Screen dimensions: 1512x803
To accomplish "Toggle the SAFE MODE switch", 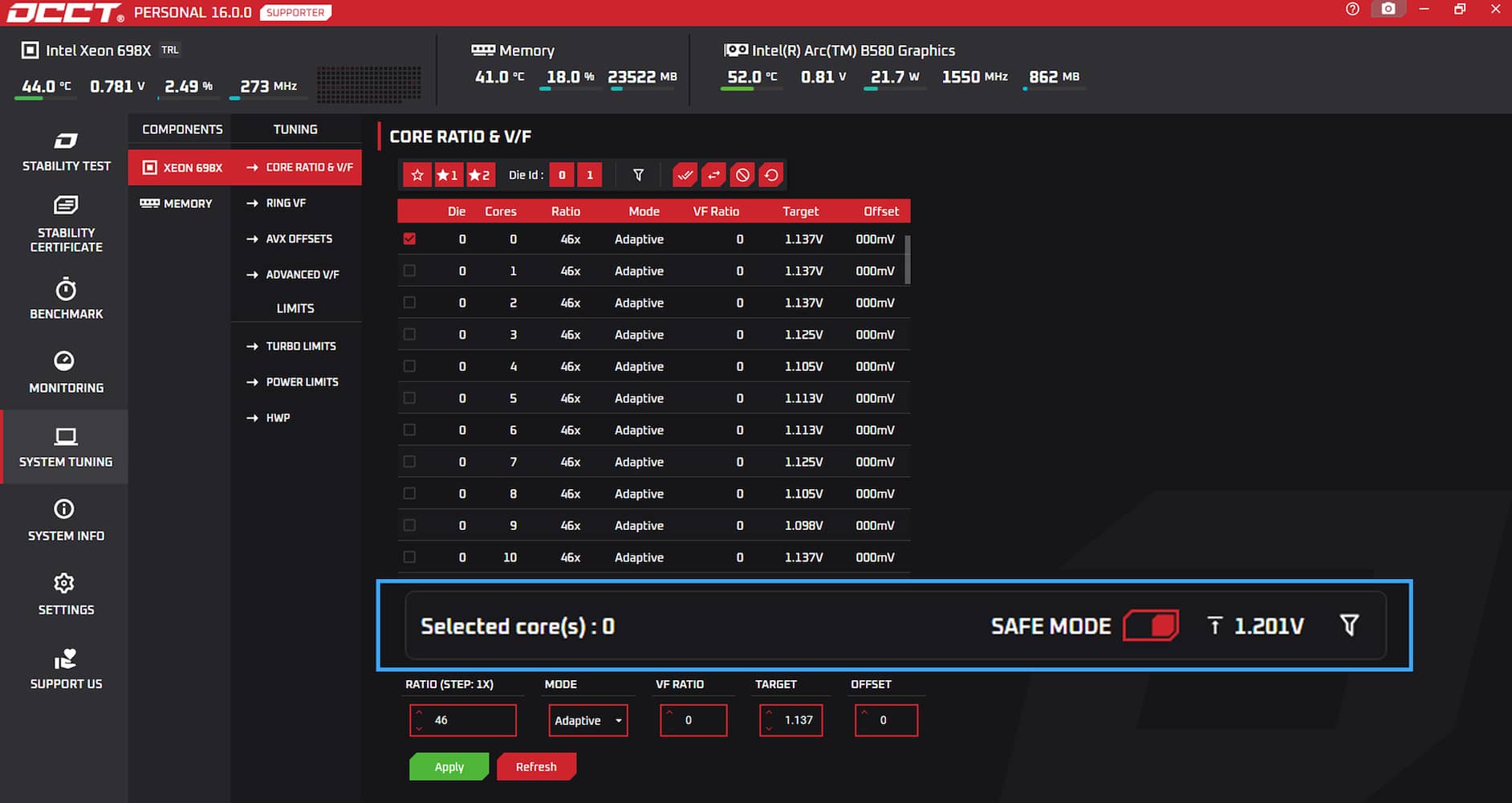I will point(1151,626).
